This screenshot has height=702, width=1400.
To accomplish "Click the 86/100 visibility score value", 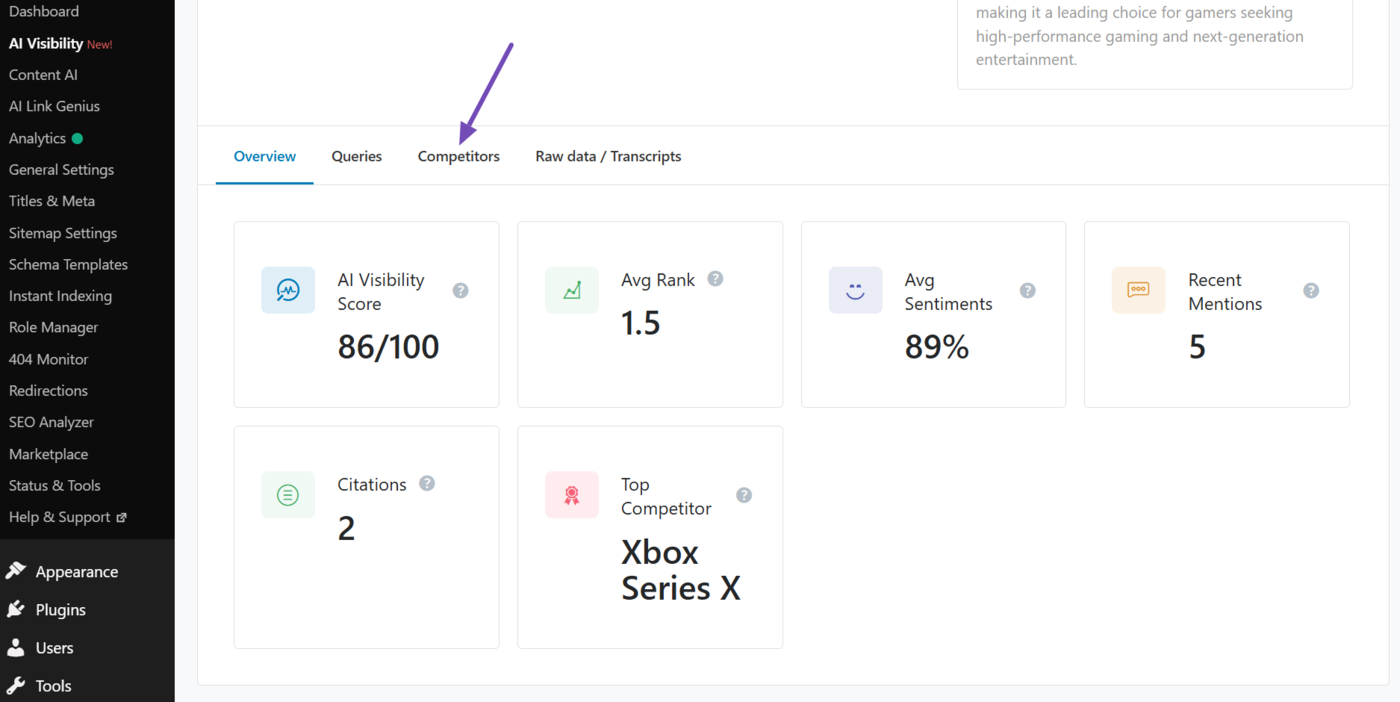I will tap(388, 347).
